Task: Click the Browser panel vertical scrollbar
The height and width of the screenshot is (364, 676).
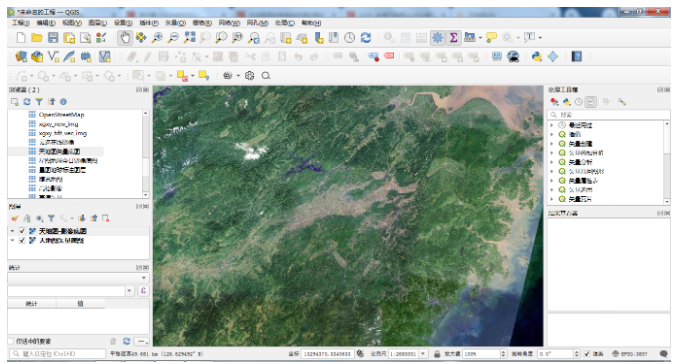Action: pos(145,154)
